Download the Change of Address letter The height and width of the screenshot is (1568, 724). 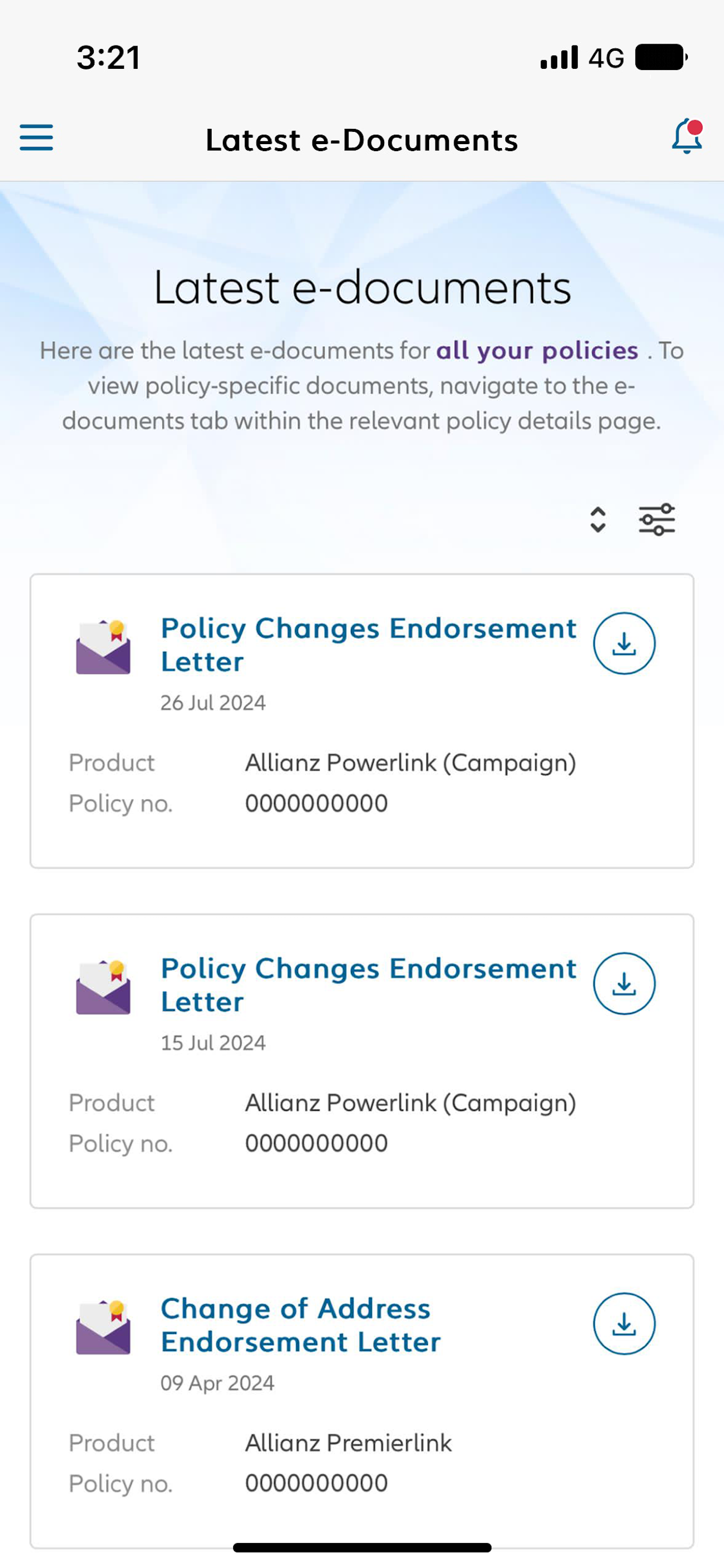624,1324
